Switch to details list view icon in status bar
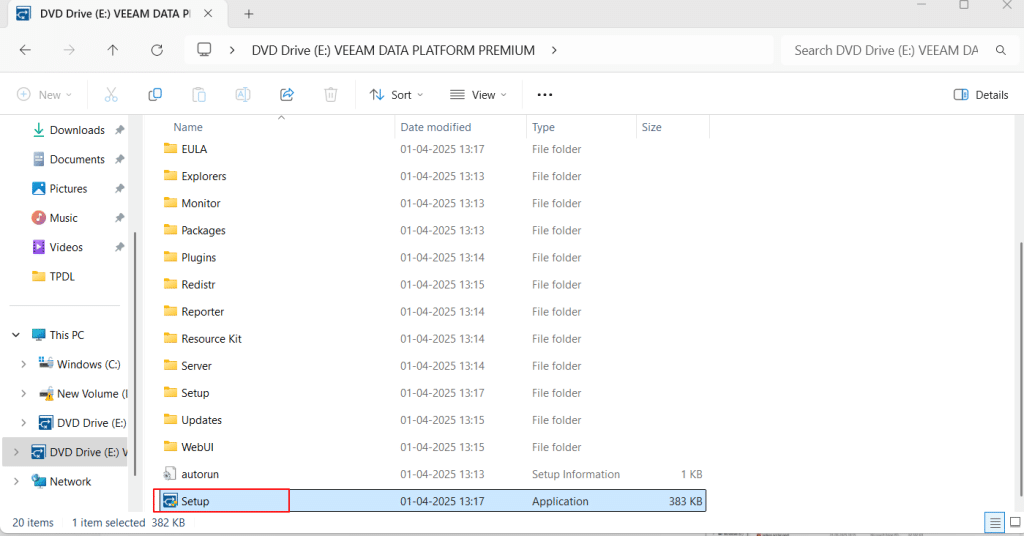Viewport: 1024px width, 536px height. 995,522
